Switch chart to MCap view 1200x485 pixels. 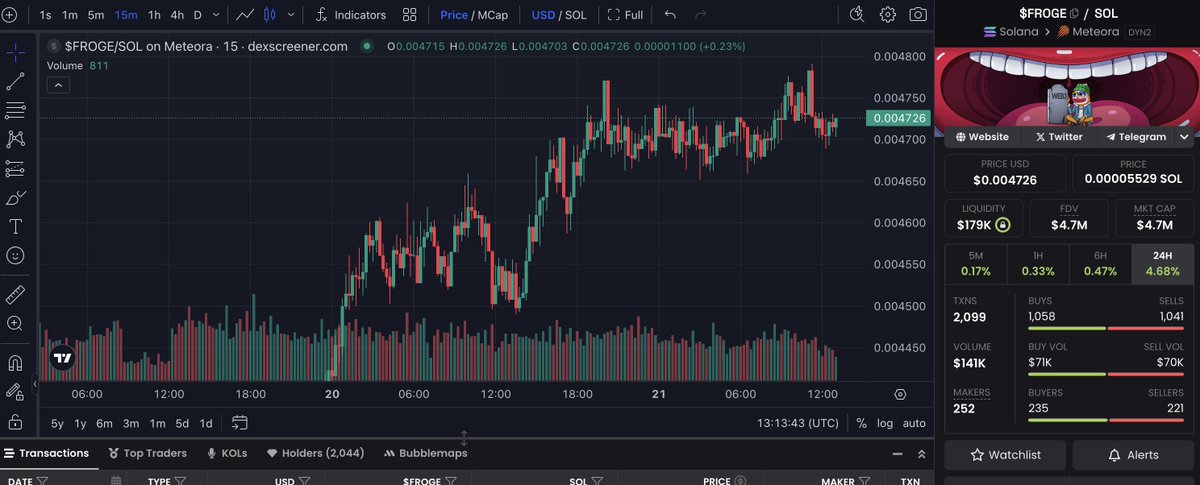pyautogui.click(x=493, y=15)
